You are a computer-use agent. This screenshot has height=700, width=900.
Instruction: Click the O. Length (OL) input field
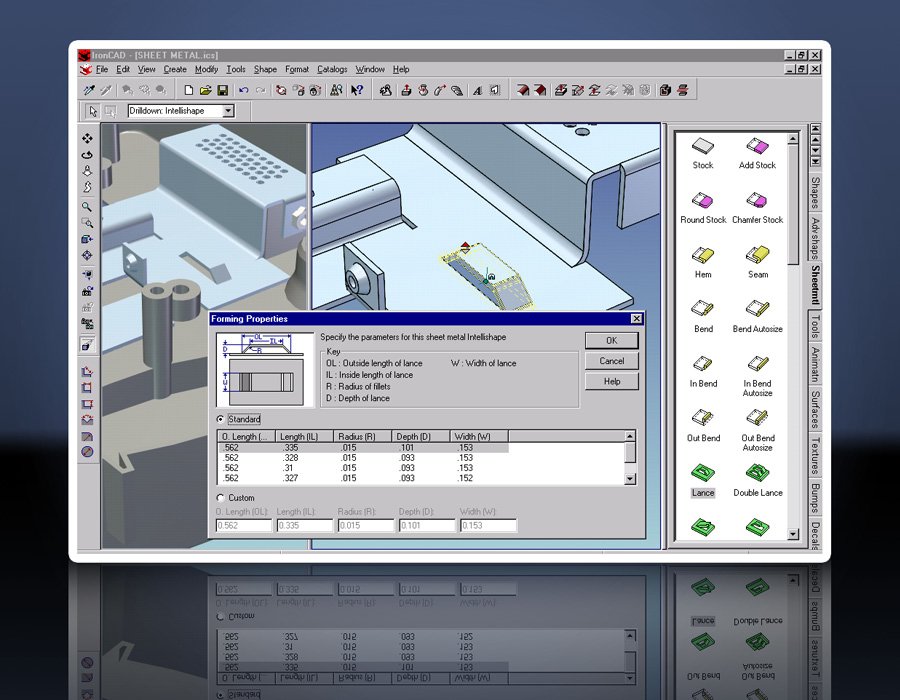click(243, 525)
